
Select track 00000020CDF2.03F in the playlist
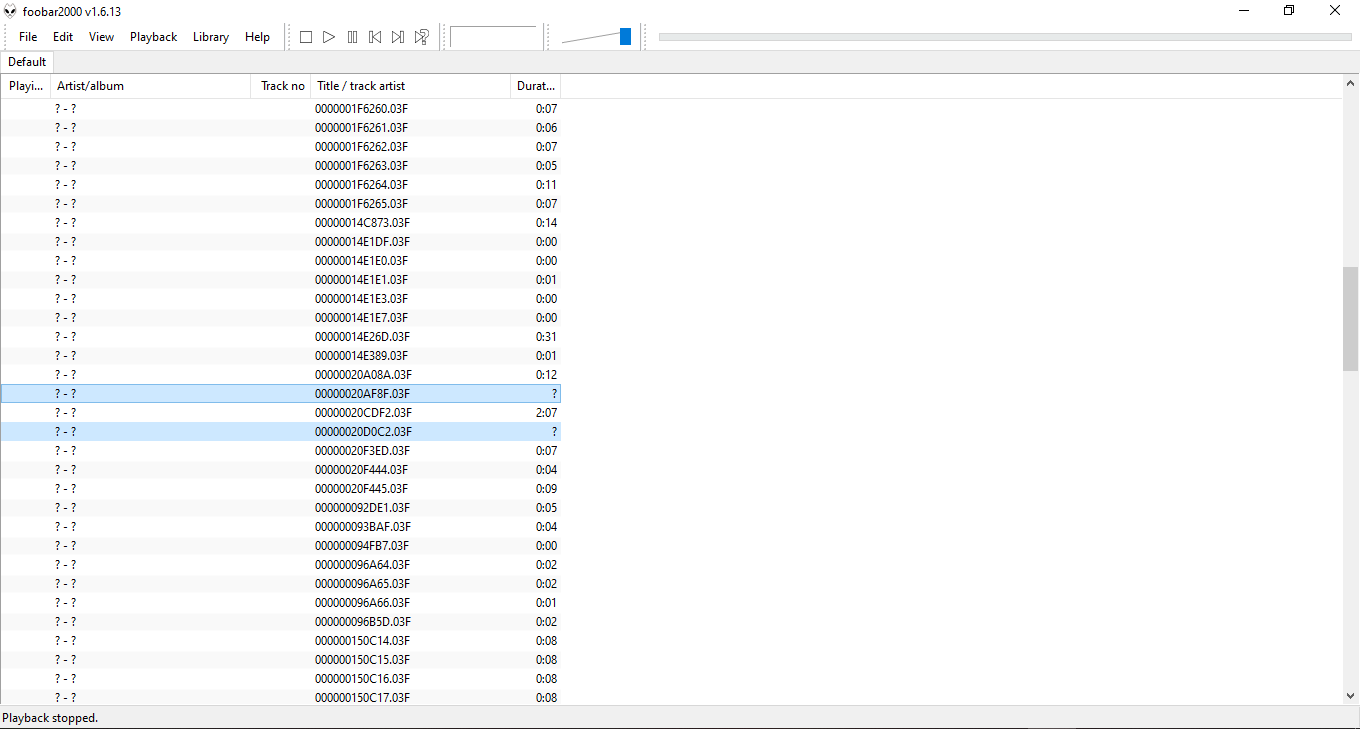363,412
